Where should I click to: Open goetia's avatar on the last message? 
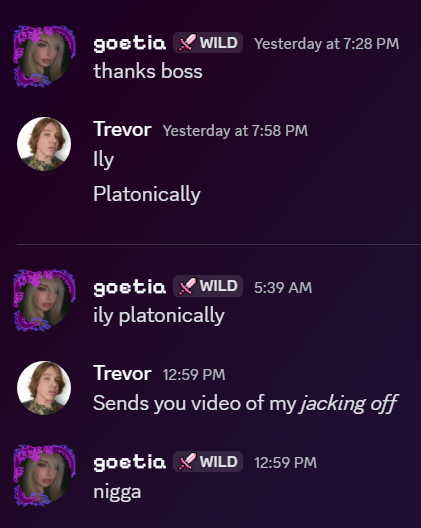click(44, 475)
